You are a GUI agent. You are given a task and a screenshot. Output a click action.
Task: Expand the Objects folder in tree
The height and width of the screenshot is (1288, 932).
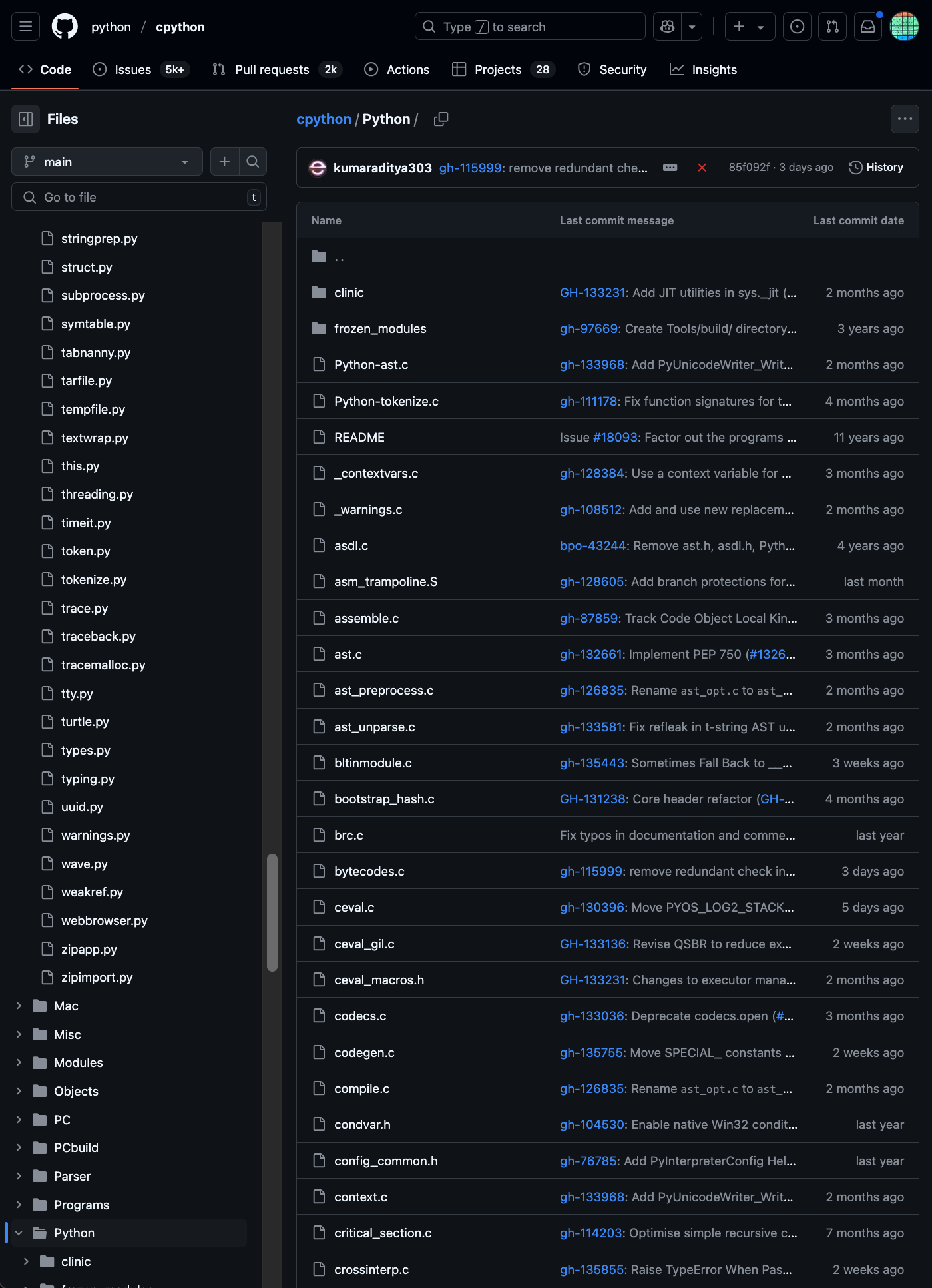pos(19,1091)
